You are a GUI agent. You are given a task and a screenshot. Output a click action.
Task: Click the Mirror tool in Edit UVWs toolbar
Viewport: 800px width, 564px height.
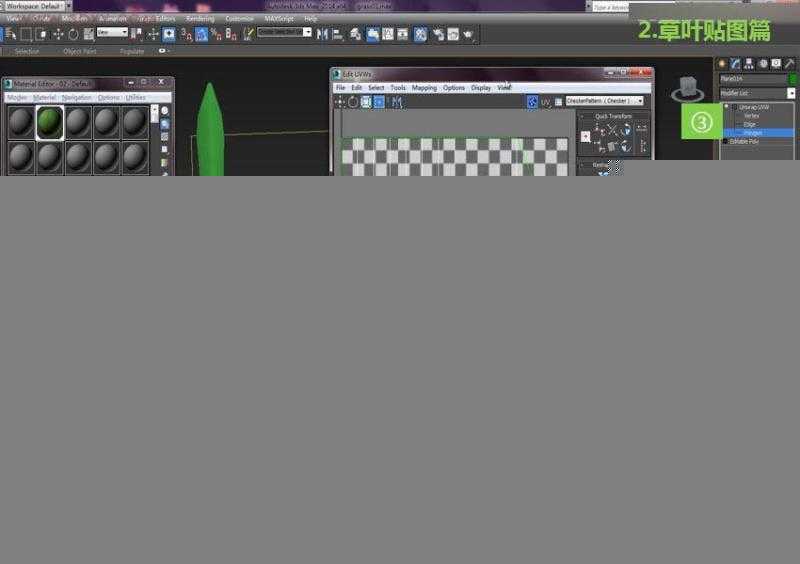coord(397,102)
